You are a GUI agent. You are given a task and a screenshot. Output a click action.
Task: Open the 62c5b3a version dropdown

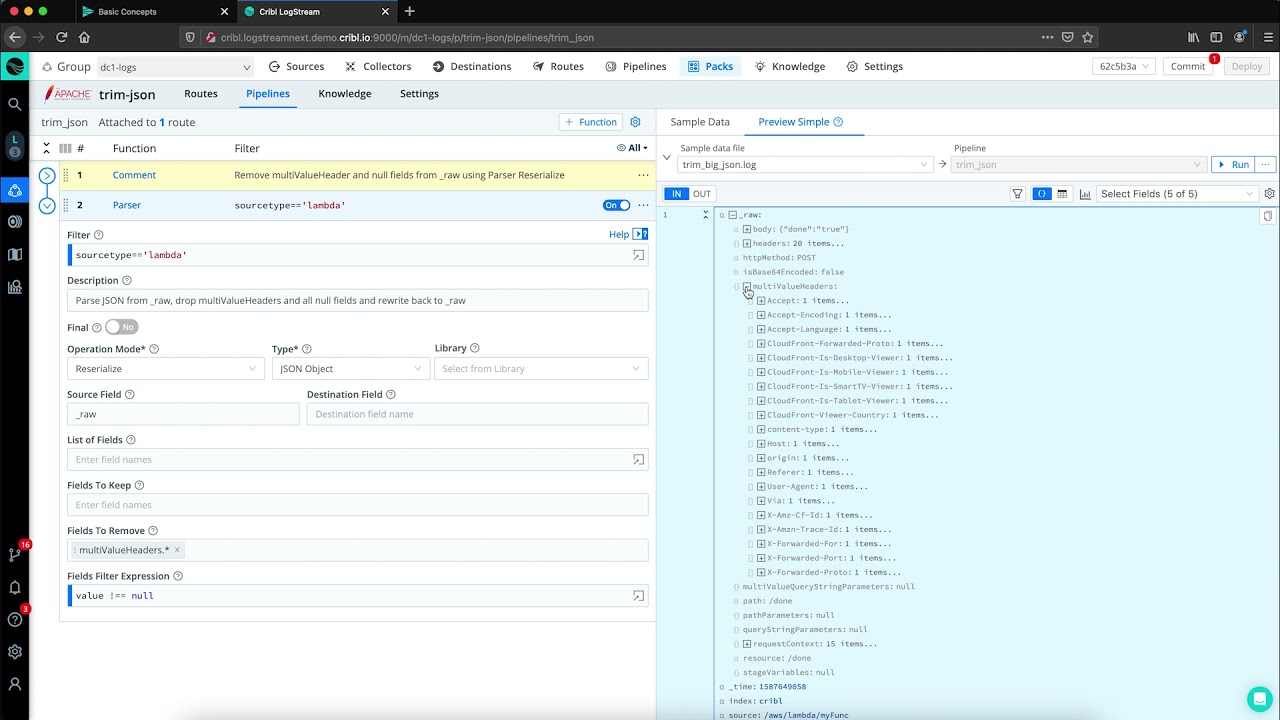(x=1124, y=67)
